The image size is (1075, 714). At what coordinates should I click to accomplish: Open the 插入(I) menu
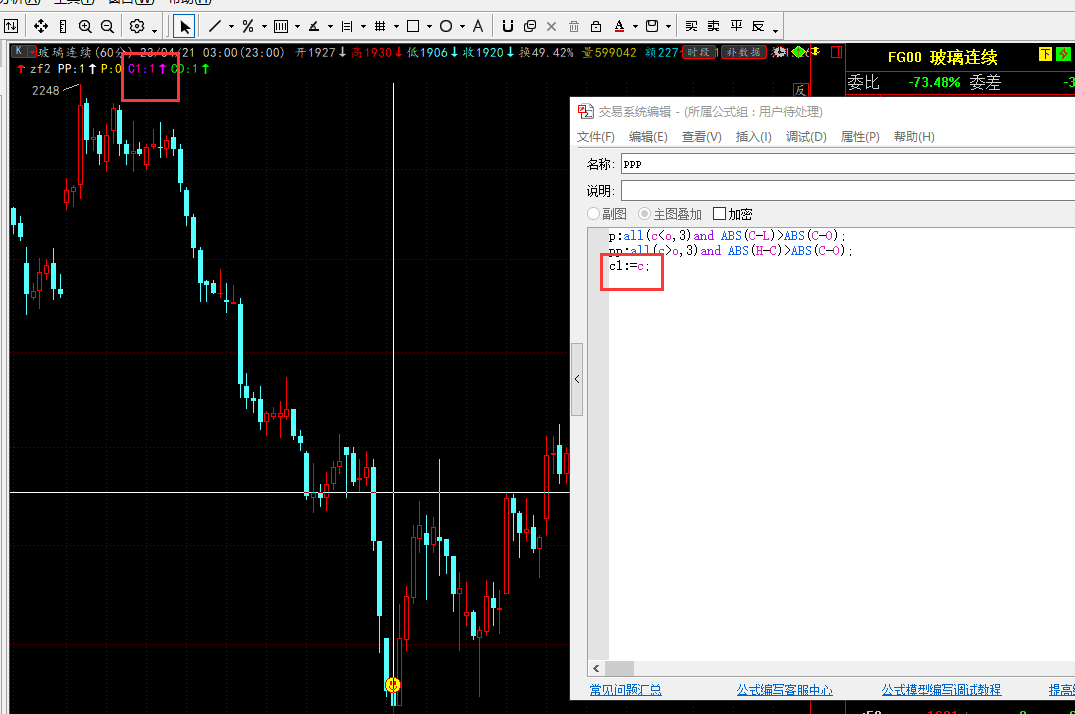click(x=753, y=136)
